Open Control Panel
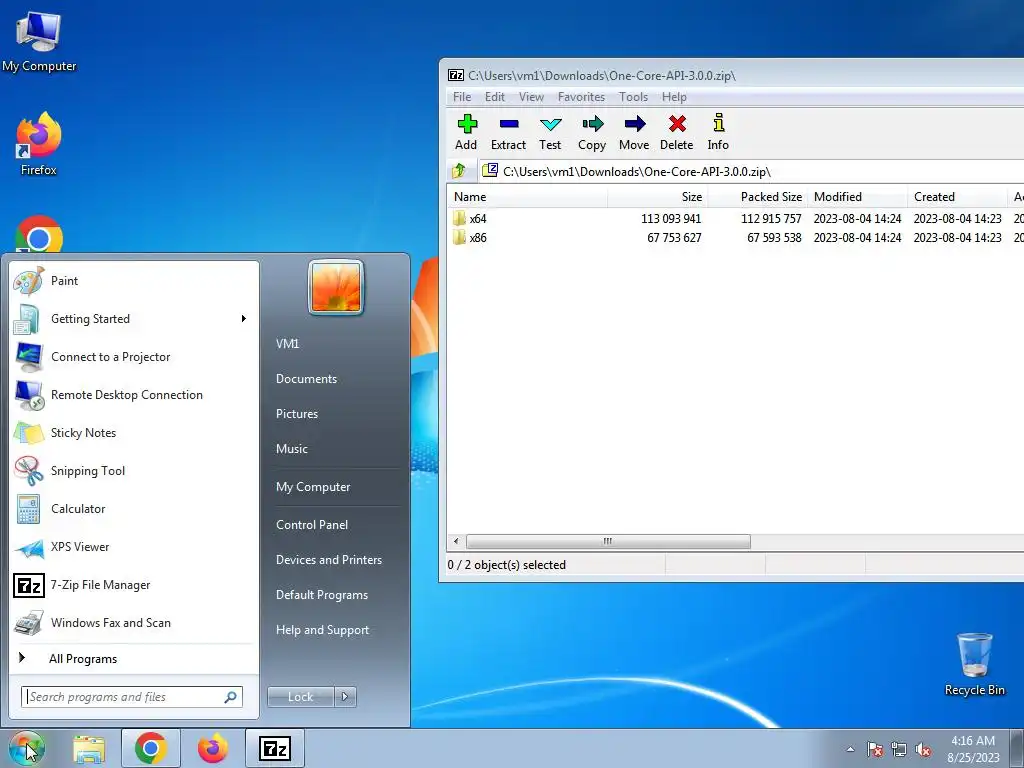The height and width of the screenshot is (768, 1024). 312,525
